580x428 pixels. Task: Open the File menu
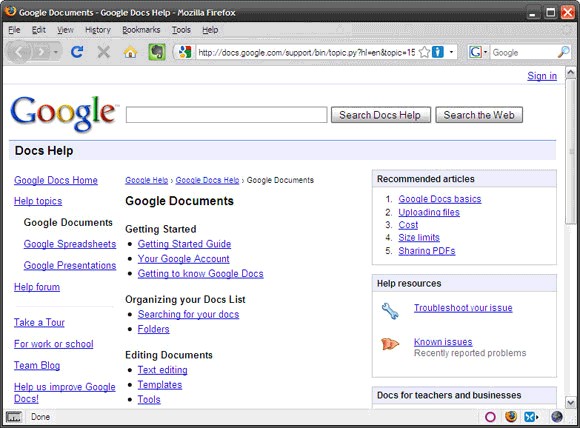[14, 30]
